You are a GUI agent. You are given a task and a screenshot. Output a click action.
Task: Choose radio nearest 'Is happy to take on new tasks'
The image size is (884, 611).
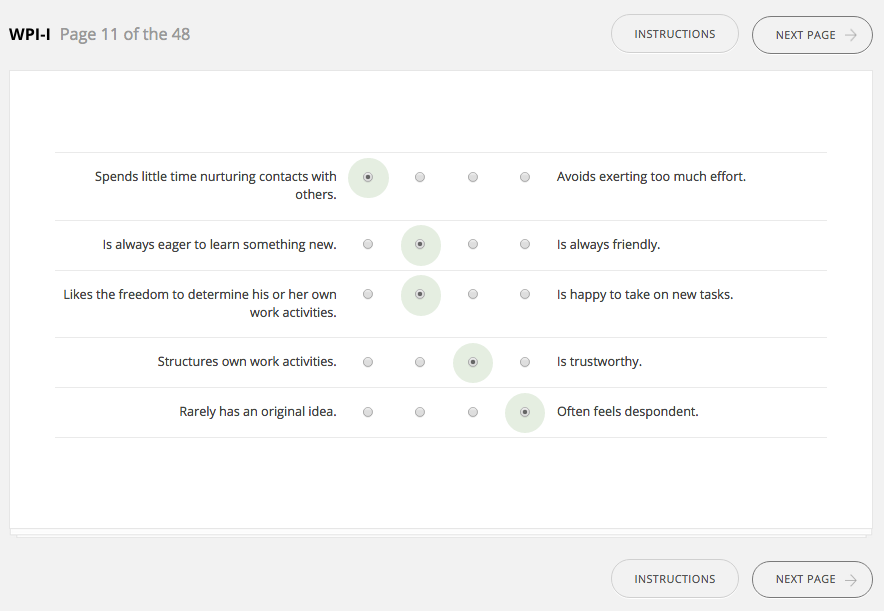[525, 294]
